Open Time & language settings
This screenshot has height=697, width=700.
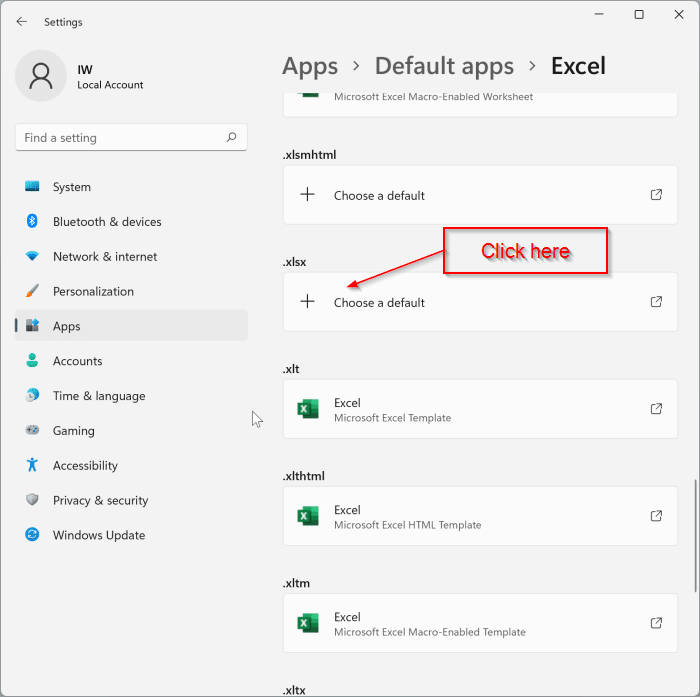(x=131, y=396)
